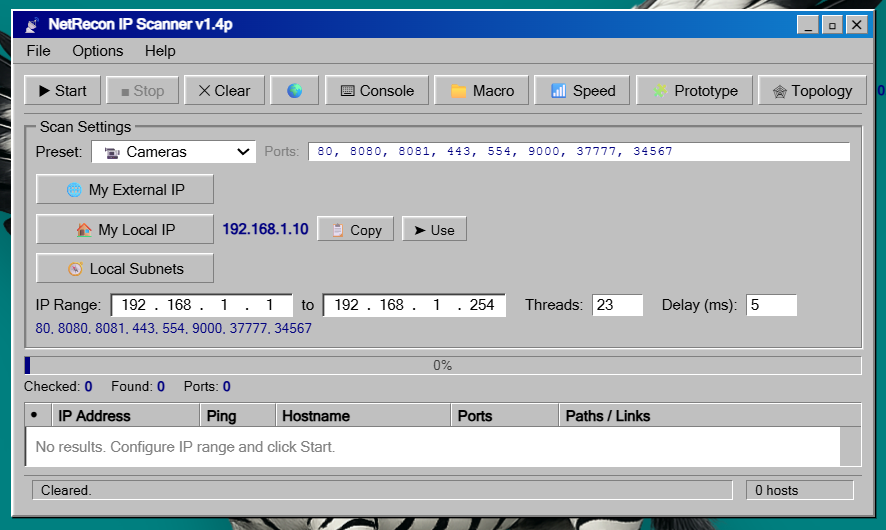The width and height of the screenshot is (886, 530).
Task: Click the Found count label
Action: point(138,386)
